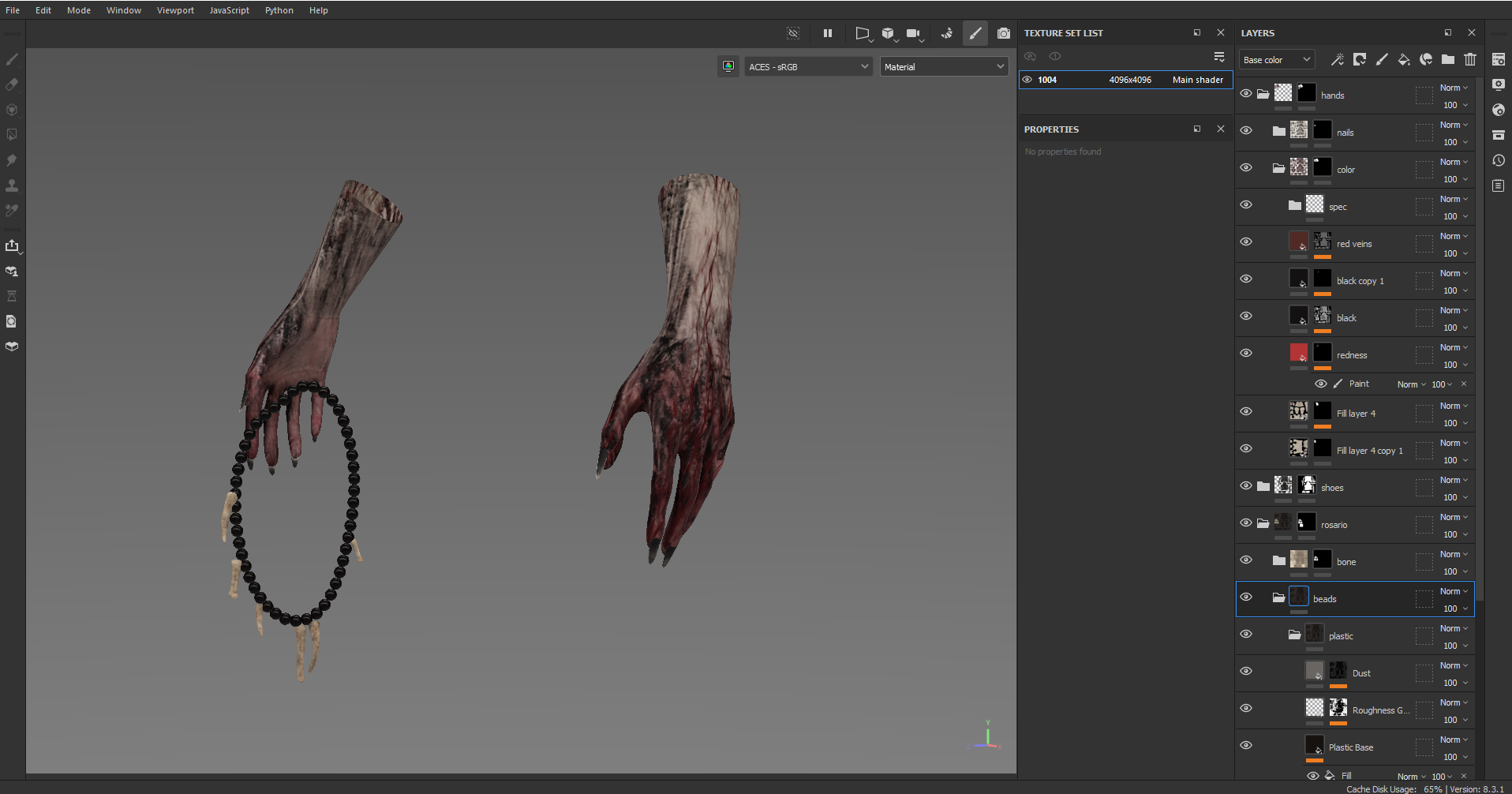The width and height of the screenshot is (1512, 794).
Task: Open the Material display mode dropdown
Action: 944,67
